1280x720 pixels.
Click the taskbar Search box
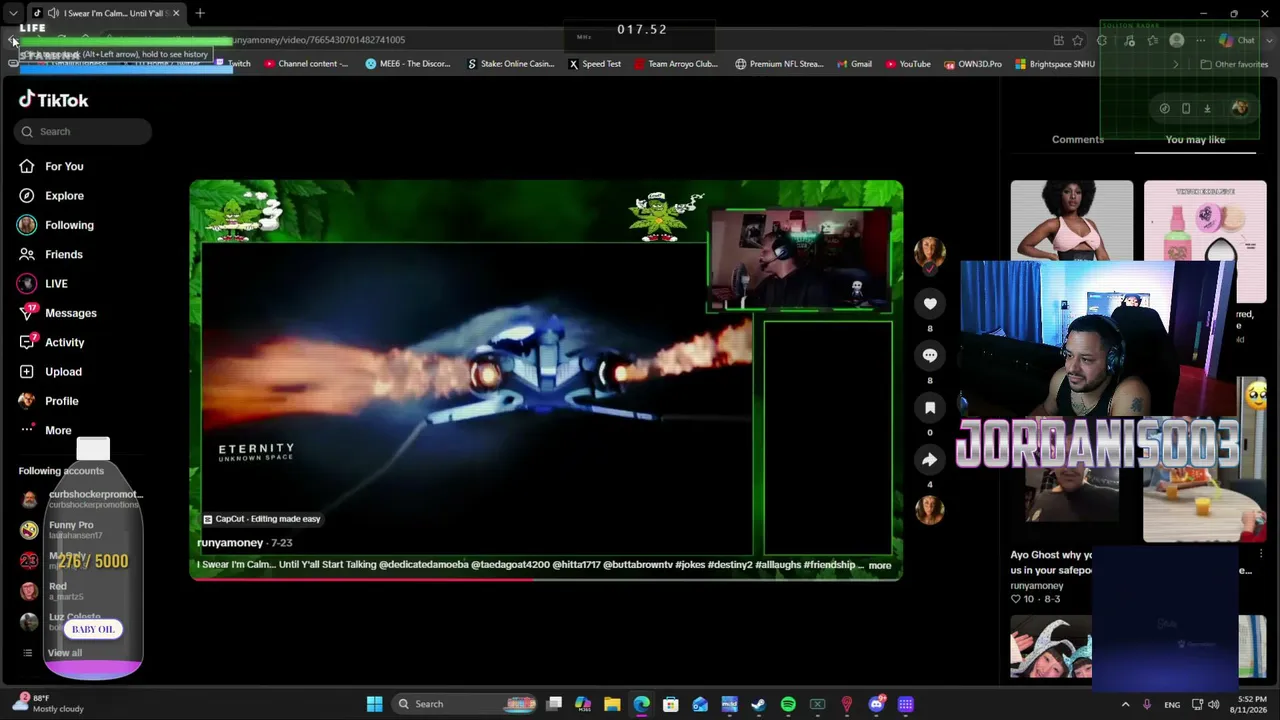point(466,704)
